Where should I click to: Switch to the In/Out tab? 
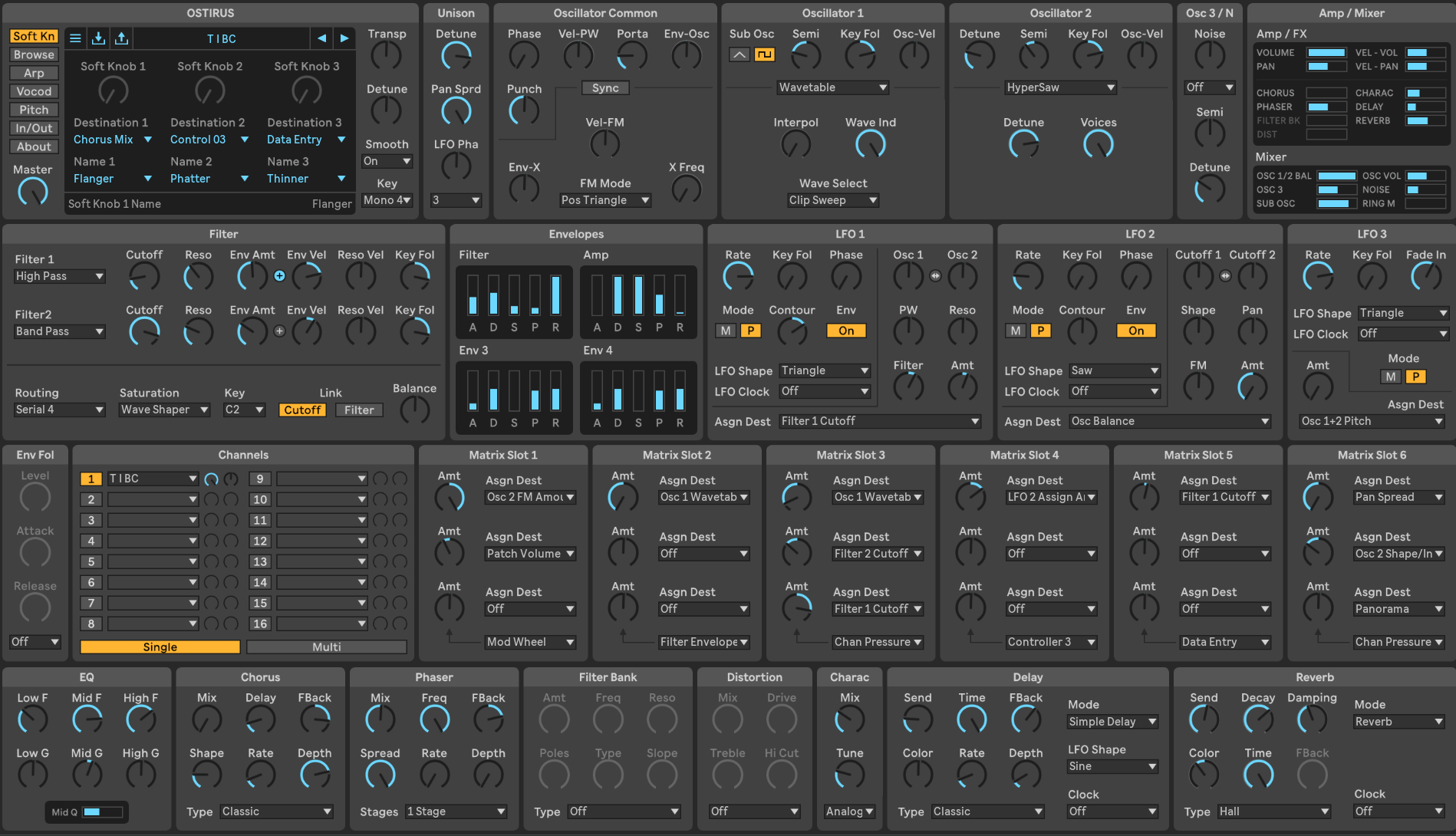pos(34,128)
